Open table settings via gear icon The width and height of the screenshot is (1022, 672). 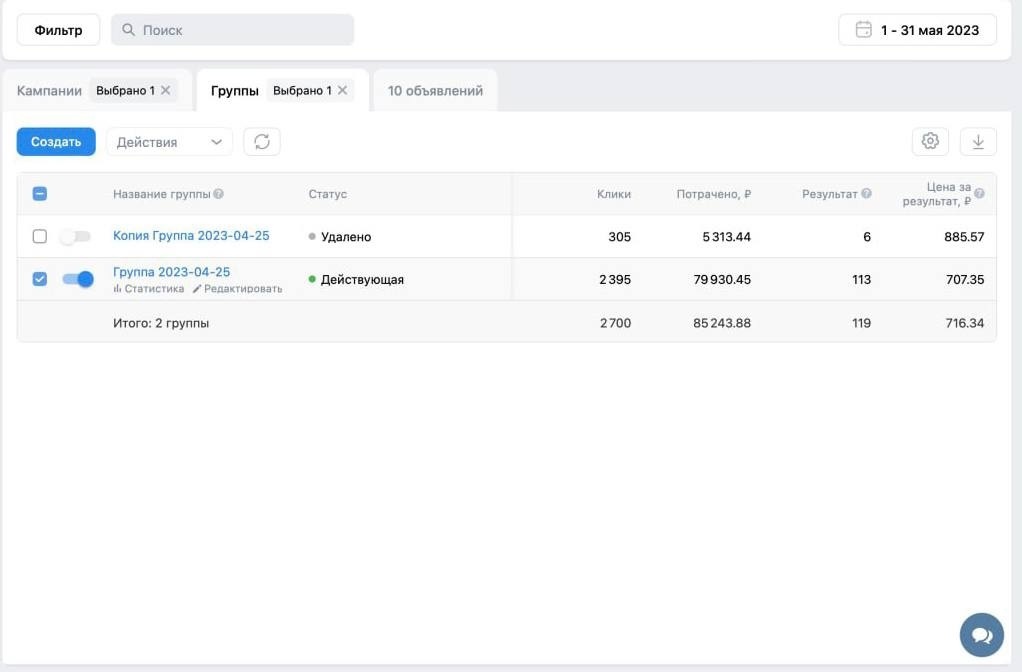click(930, 141)
